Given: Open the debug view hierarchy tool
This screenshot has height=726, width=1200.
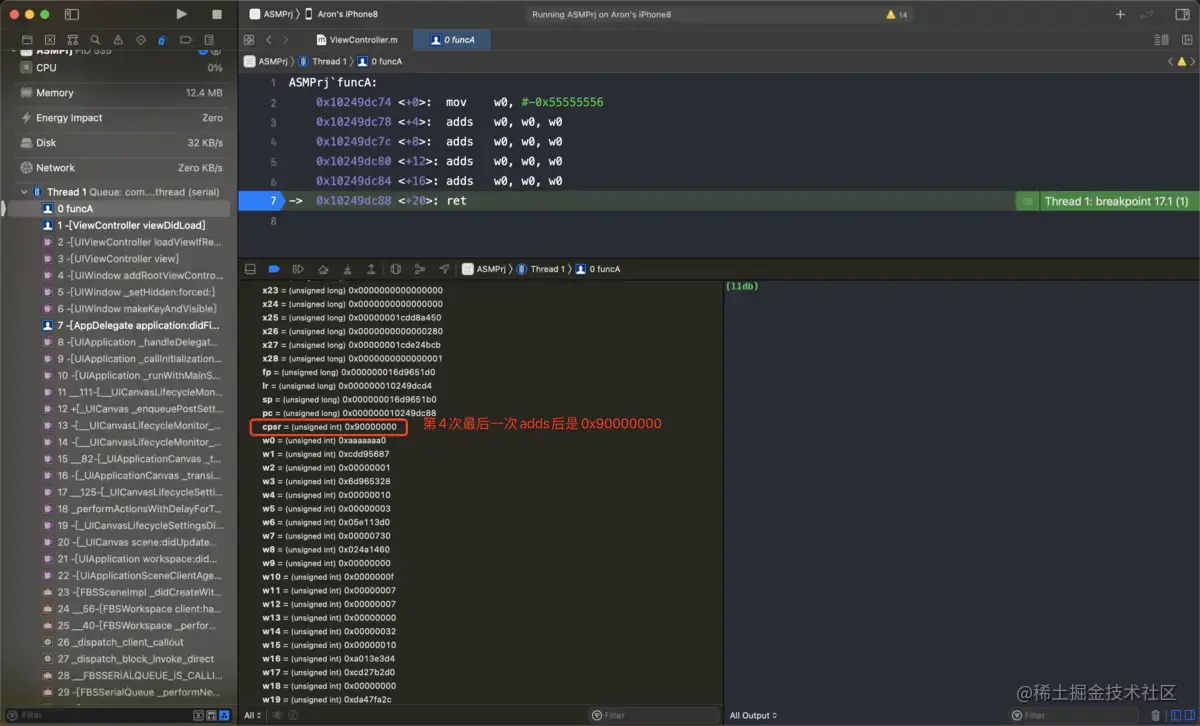Looking at the screenshot, I should coord(396,269).
